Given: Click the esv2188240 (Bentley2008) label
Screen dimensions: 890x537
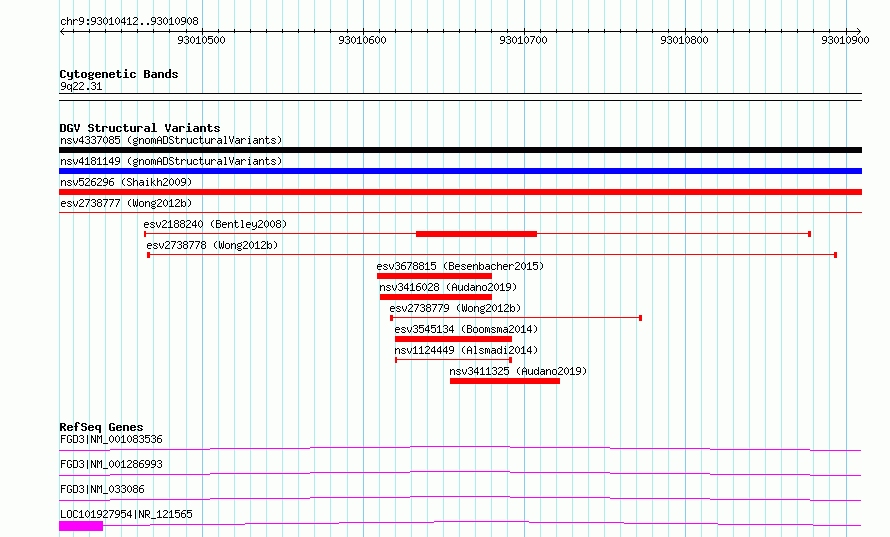Looking at the screenshot, I should 215,224.
